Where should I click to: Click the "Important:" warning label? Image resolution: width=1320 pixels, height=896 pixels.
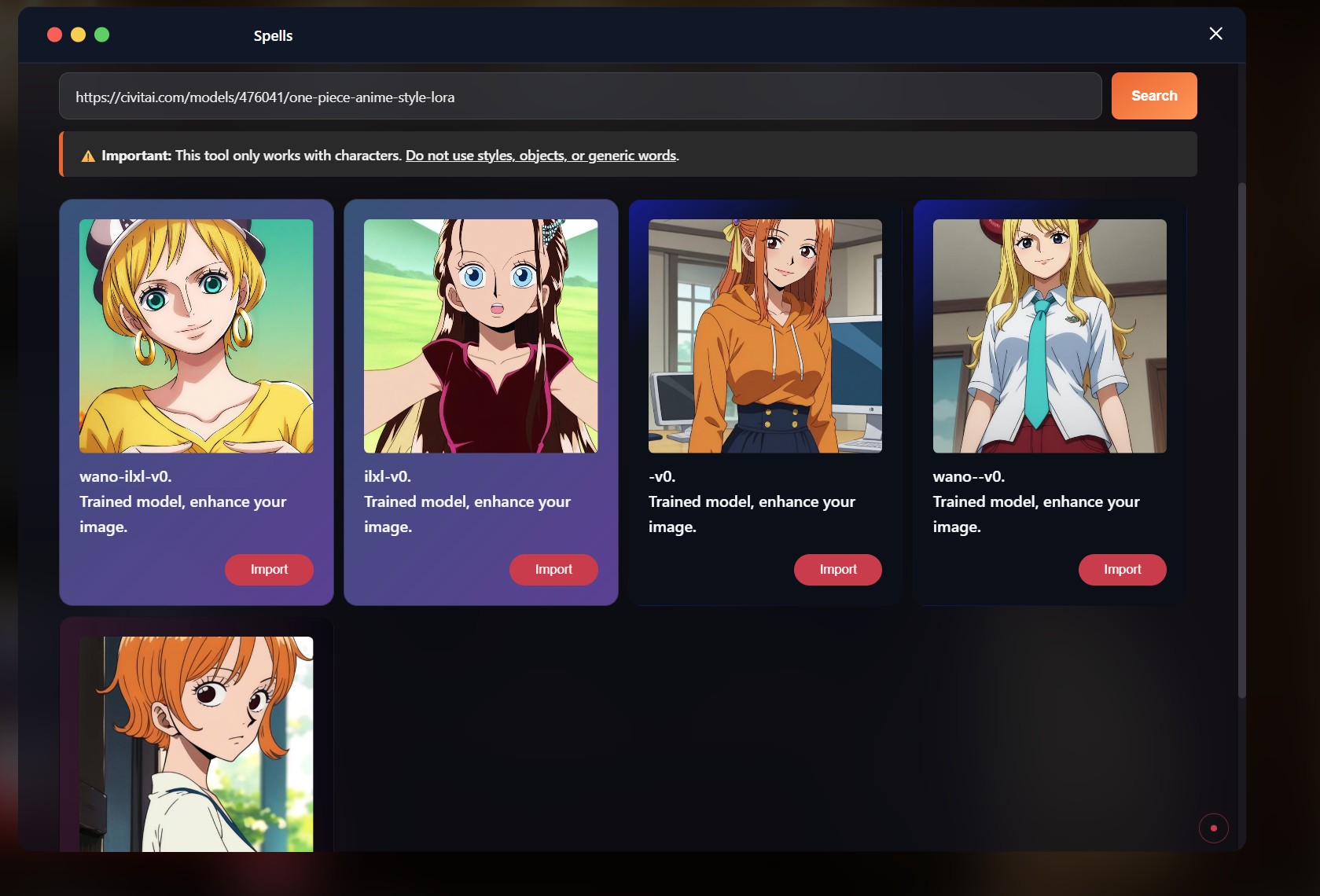[136, 156]
